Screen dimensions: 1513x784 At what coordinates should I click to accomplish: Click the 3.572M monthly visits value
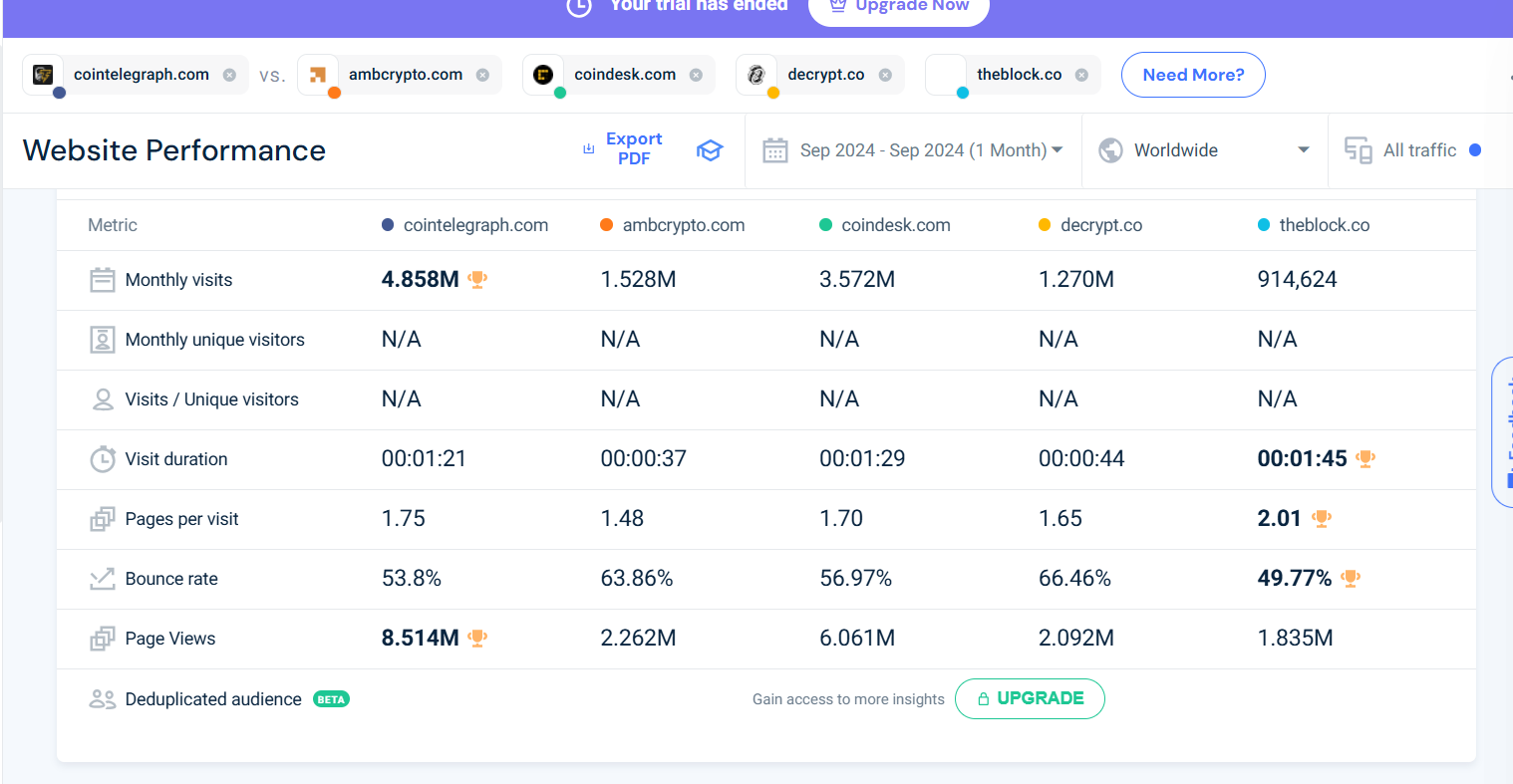tap(857, 280)
